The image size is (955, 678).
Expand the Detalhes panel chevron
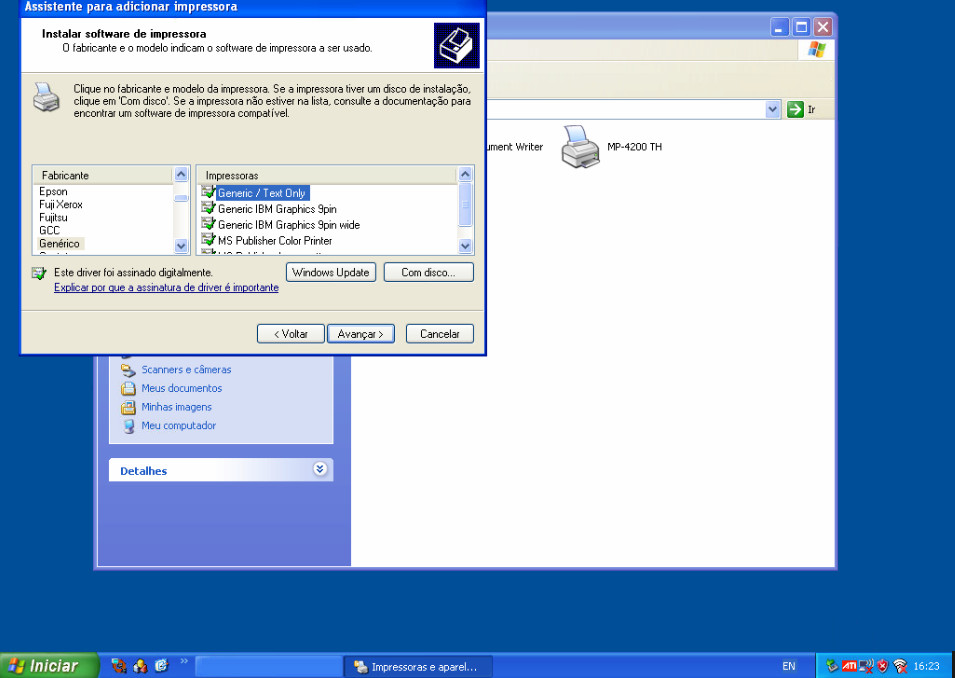tap(320, 469)
